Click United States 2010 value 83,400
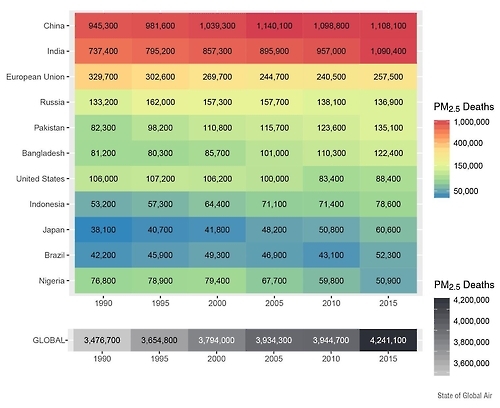Screen dimensions: 500x408 [331, 179]
